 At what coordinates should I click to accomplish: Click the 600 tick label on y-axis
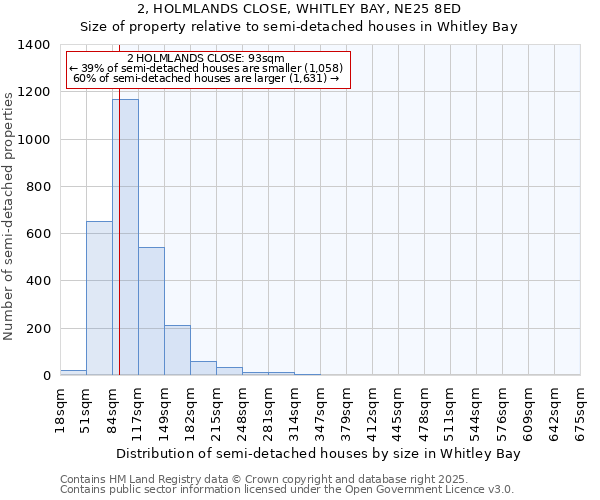(38, 234)
